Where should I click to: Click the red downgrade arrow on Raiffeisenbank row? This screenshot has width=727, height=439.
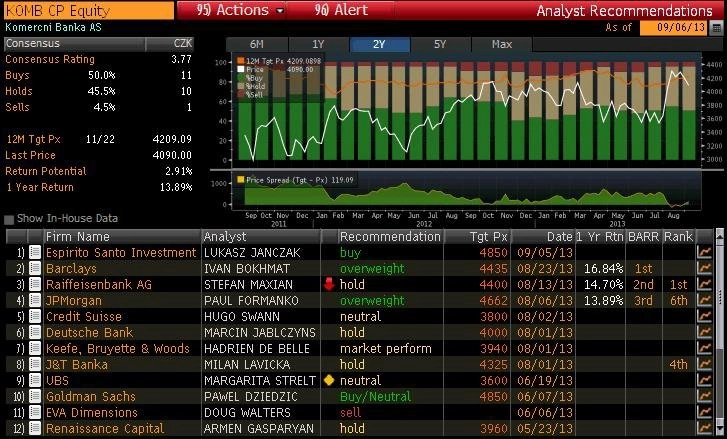click(329, 284)
